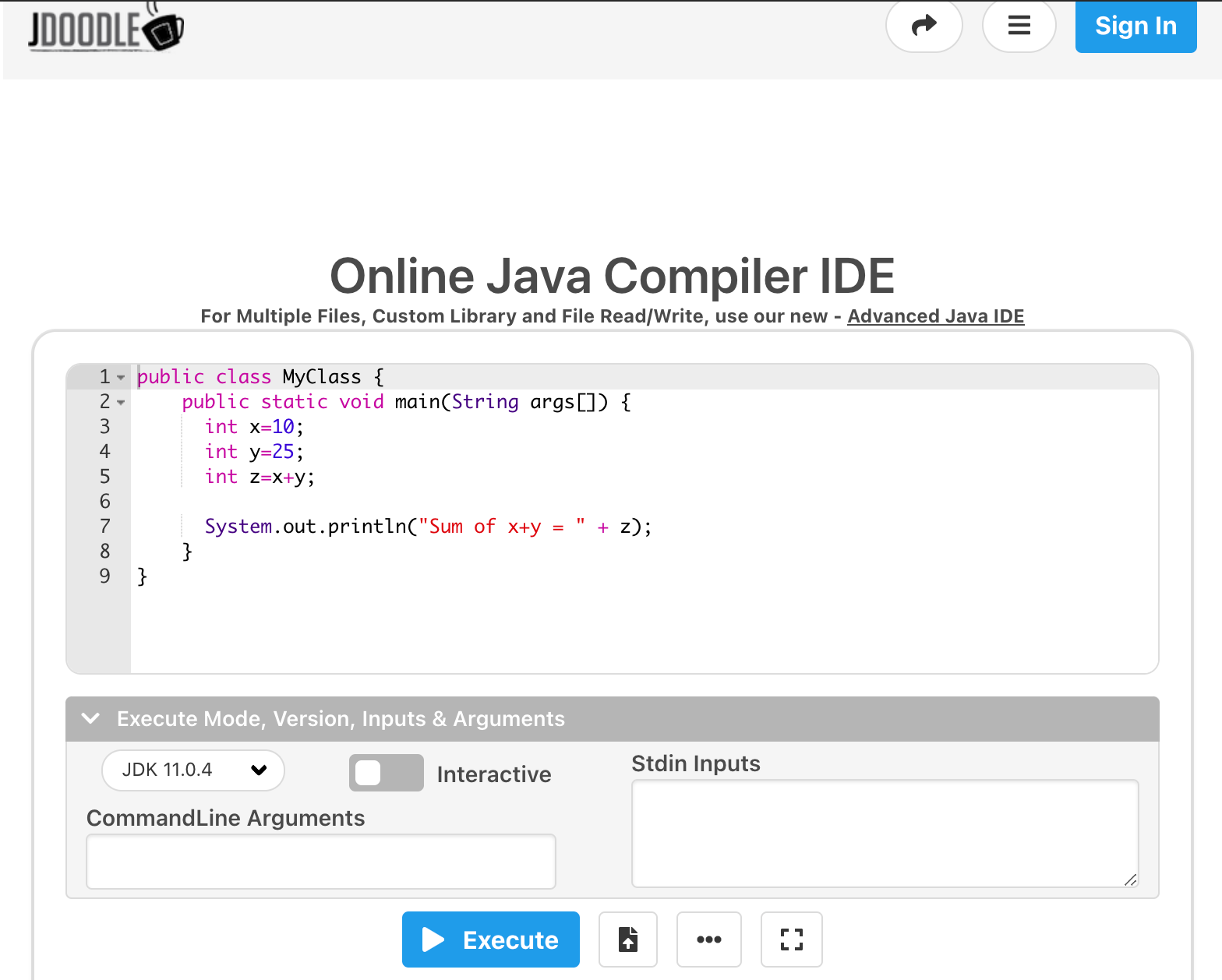Screen dimensions: 1222x980
Task: Click line number 7 in the gutter
Action: pyautogui.click(x=104, y=527)
